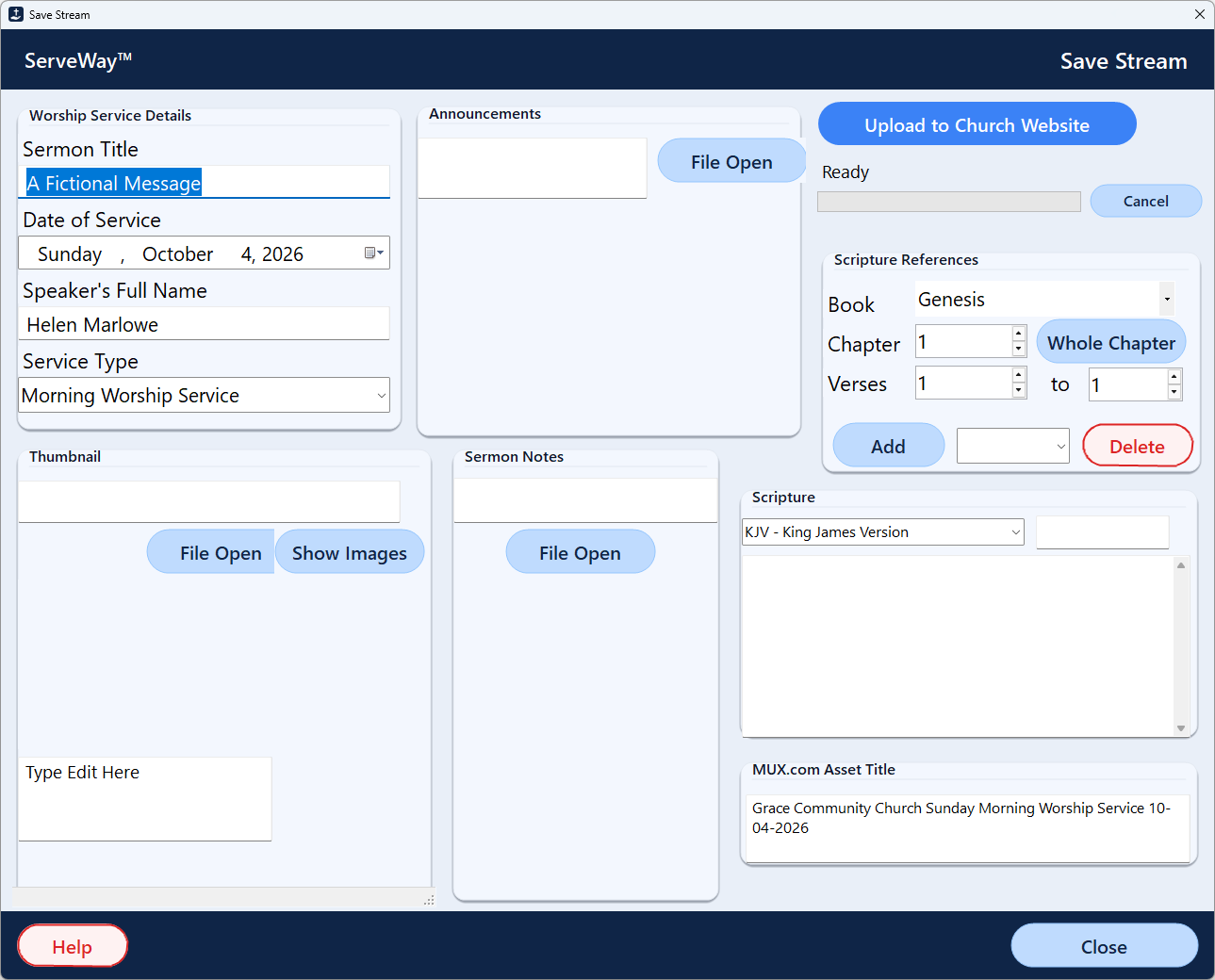This screenshot has height=980, width=1215.
Task: Increase the ending verse value after 'to'
Action: pos(1174,377)
